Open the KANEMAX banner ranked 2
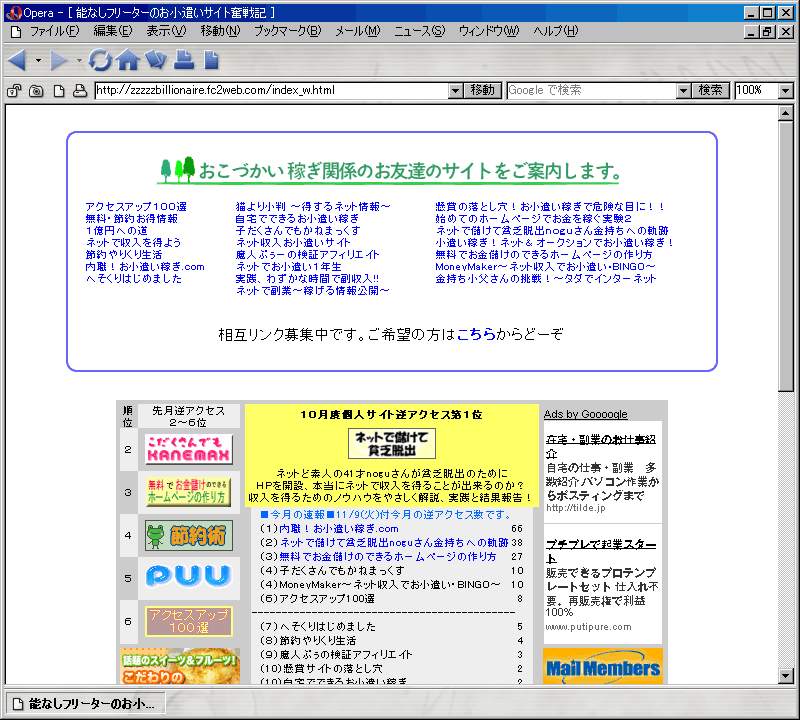This screenshot has height=720, width=800. click(189, 450)
